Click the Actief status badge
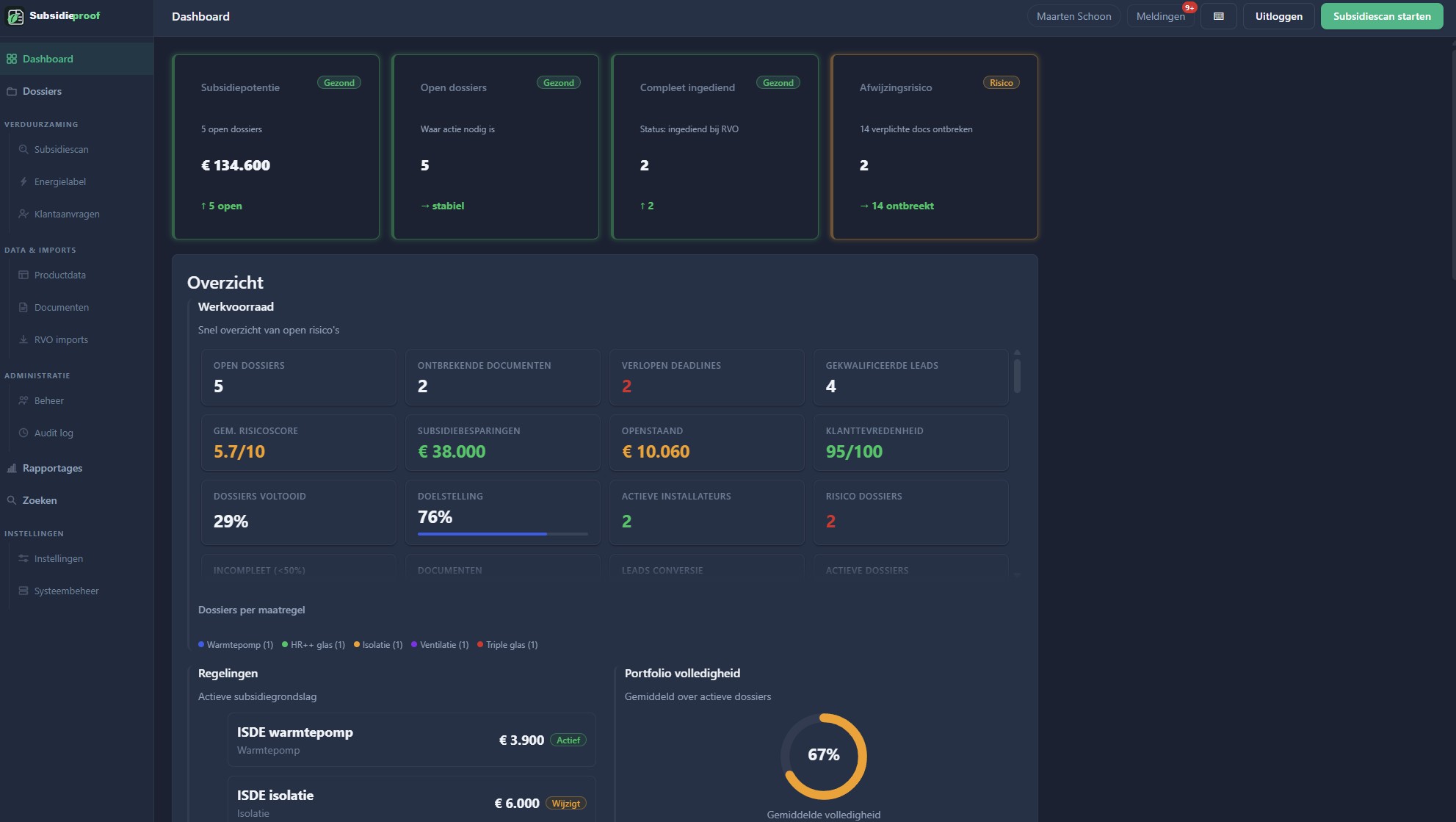The width and height of the screenshot is (1456, 822). 568,740
